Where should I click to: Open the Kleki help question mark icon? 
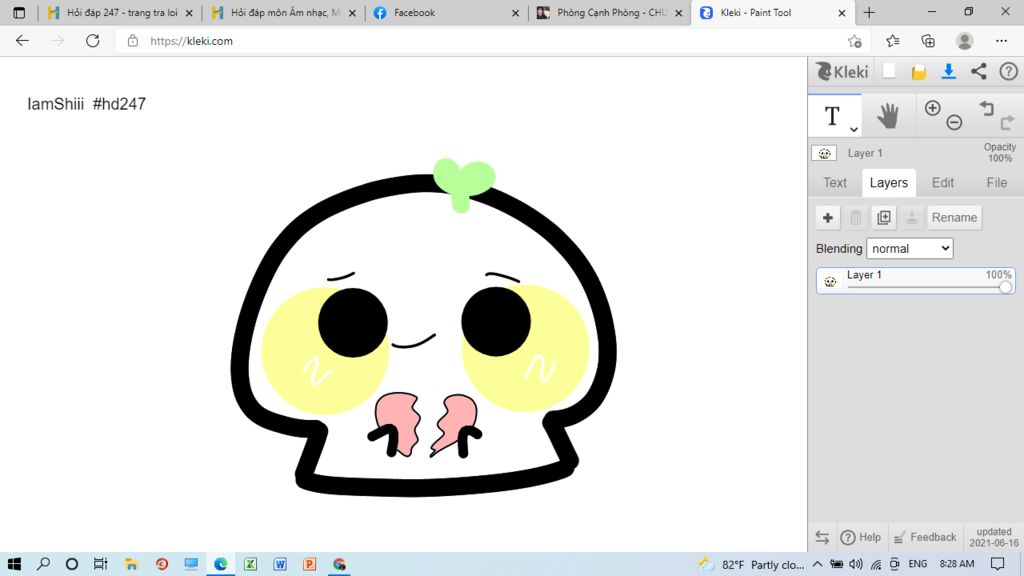click(1008, 71)
